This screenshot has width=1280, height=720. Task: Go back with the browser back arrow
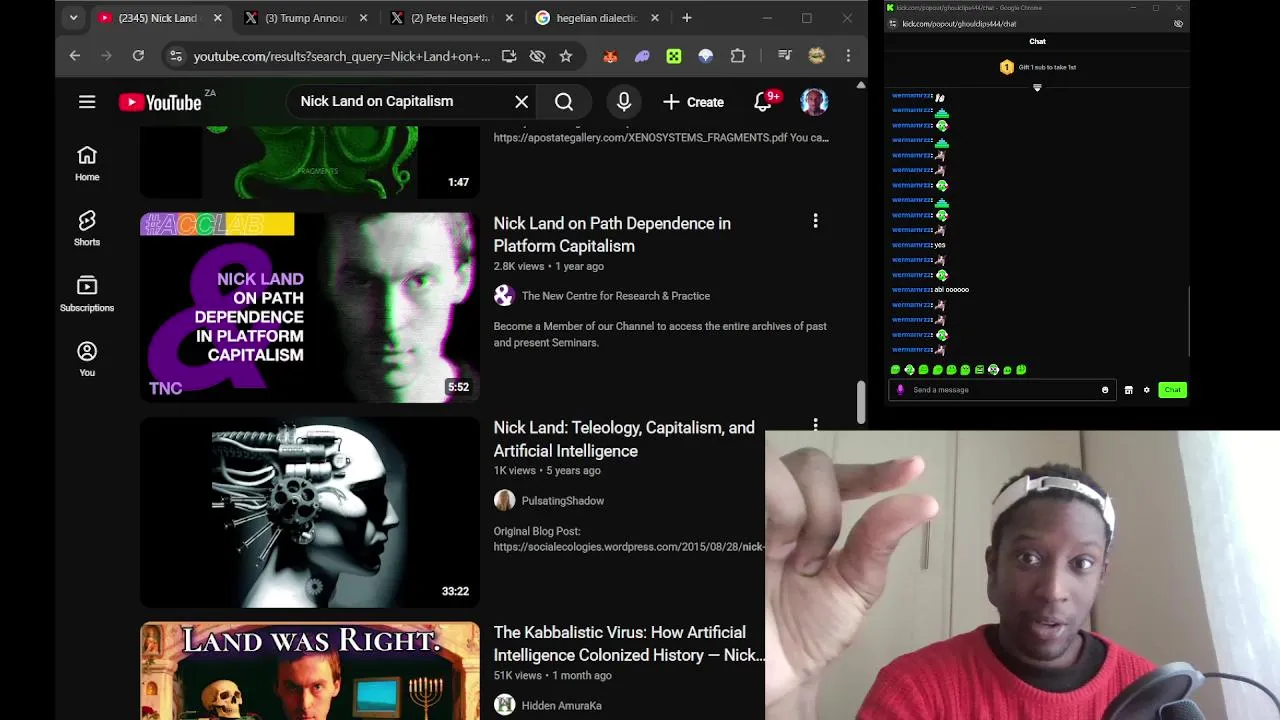tap(75, 56)
